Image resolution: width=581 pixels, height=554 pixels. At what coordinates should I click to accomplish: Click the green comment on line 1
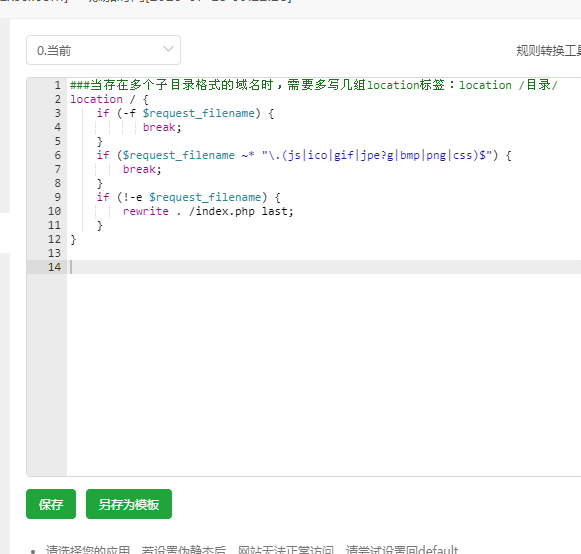tap(313, 85)
